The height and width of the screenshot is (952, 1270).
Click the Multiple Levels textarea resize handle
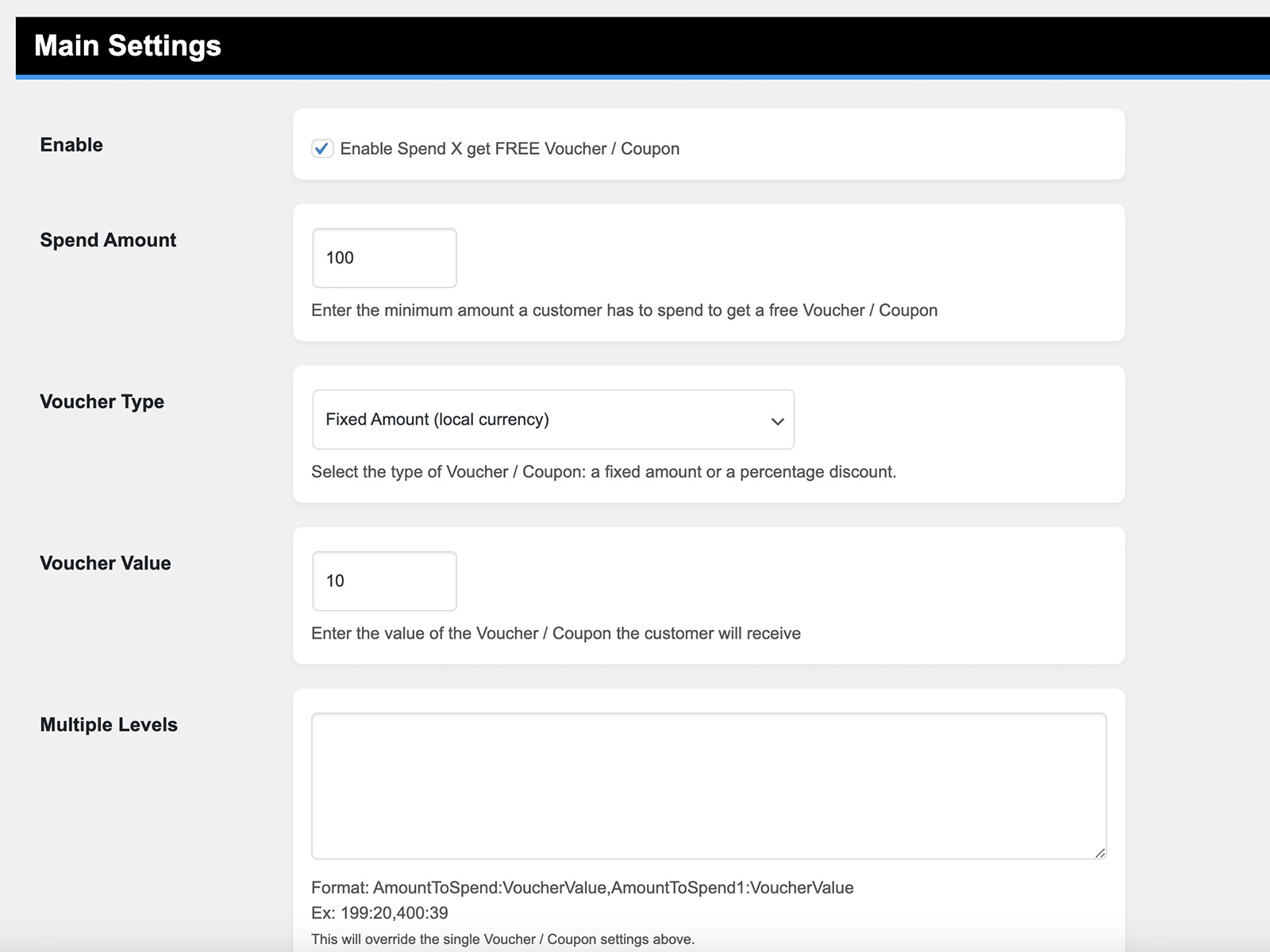click(x=1099, y=853)
